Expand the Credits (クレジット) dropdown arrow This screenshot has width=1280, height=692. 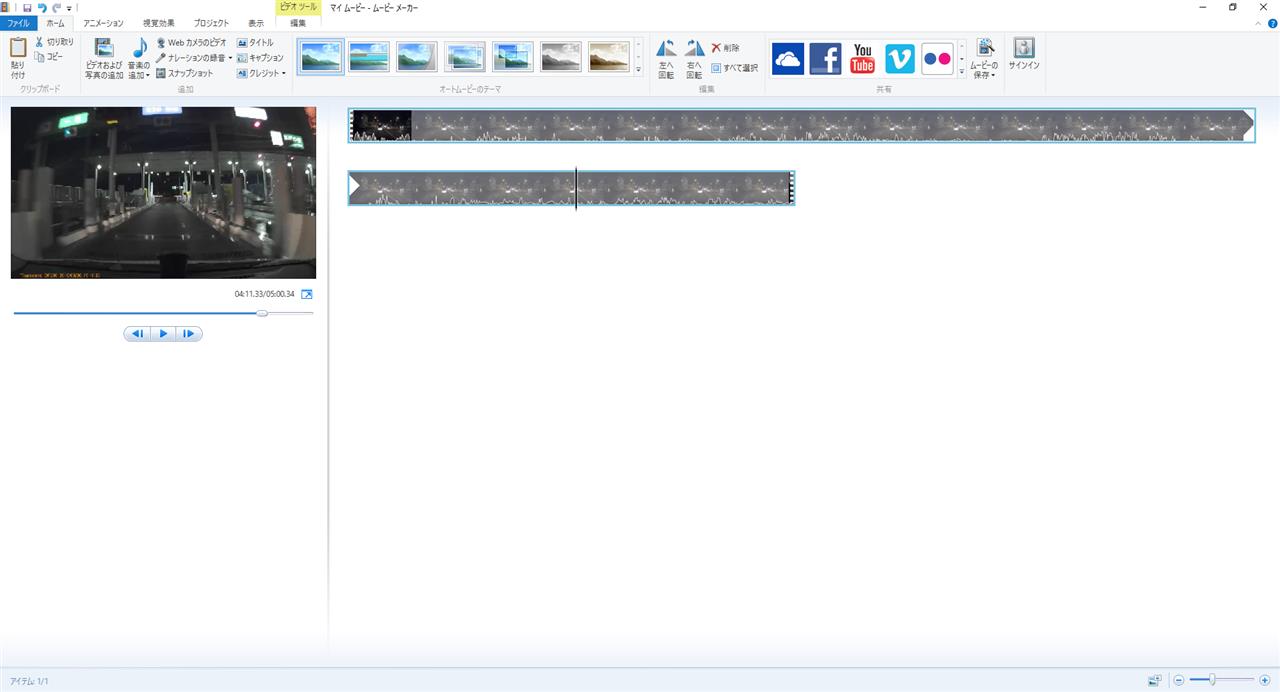(x=284, y=73)
